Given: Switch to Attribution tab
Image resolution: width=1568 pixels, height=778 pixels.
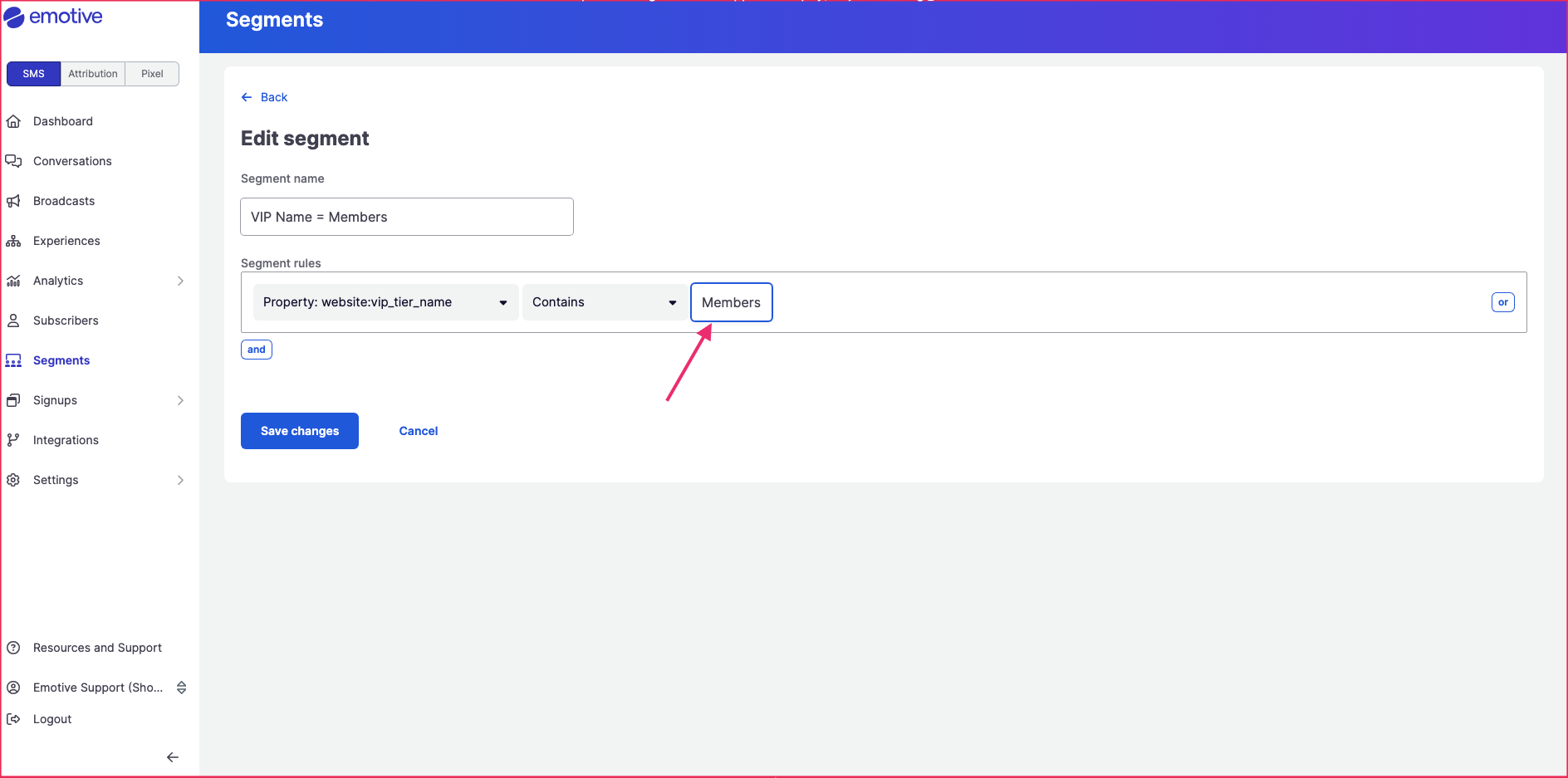Looking at the screenshot, I should coord(93,74).
